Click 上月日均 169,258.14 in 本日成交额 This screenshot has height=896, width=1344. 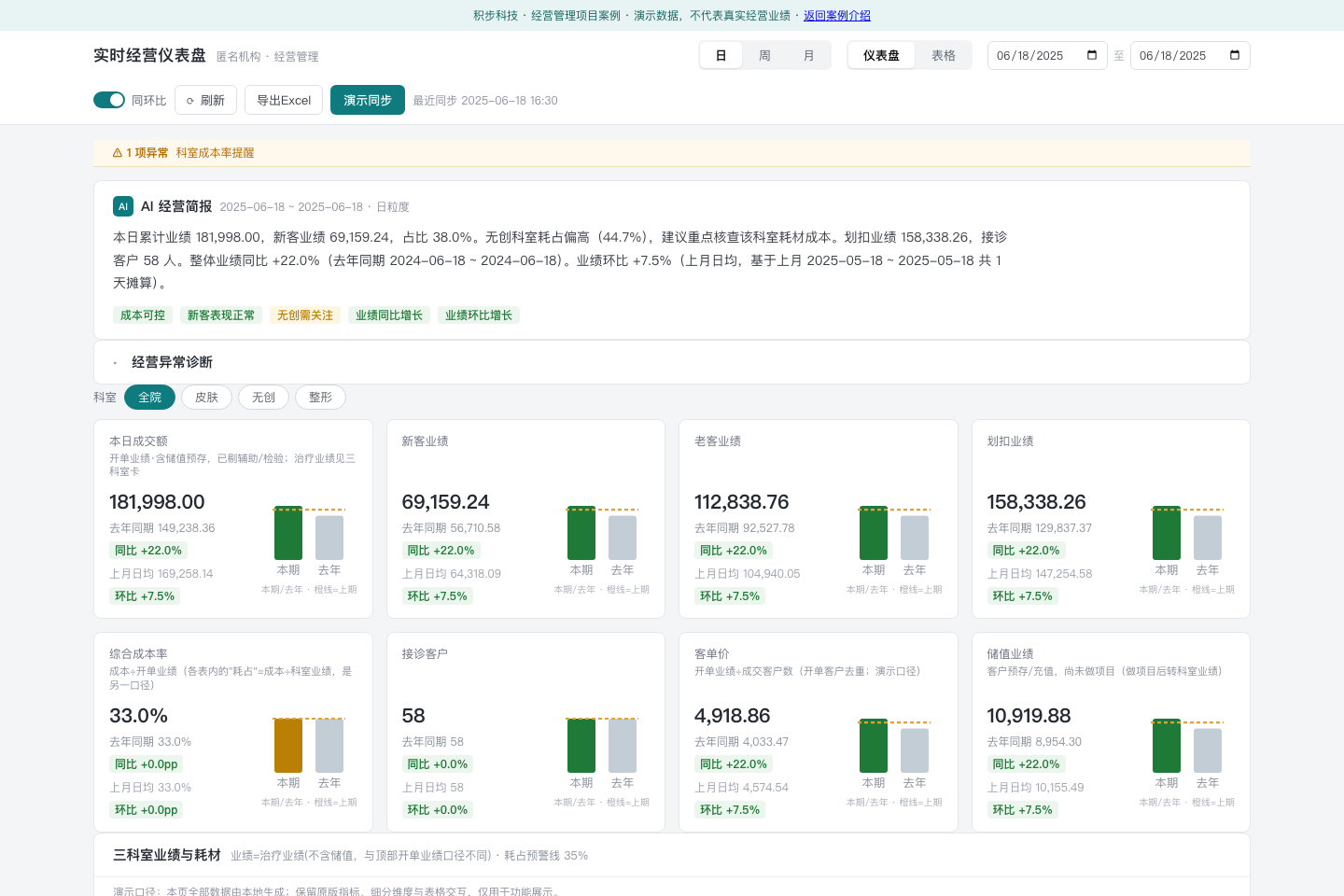point(161,574)
